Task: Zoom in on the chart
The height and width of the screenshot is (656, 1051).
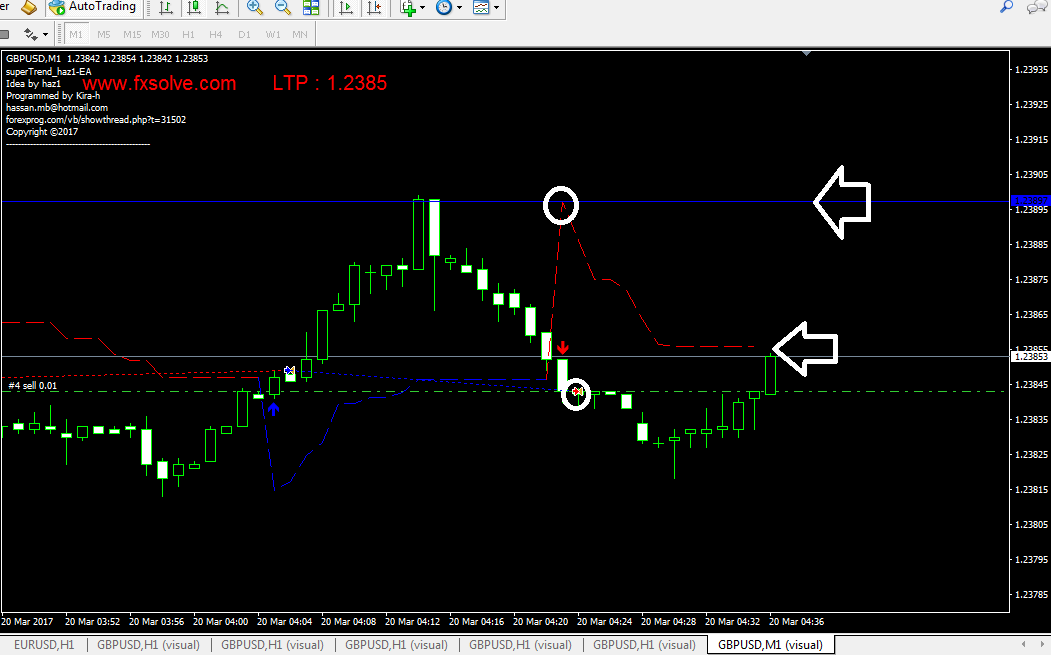Action: click(255, 8)
